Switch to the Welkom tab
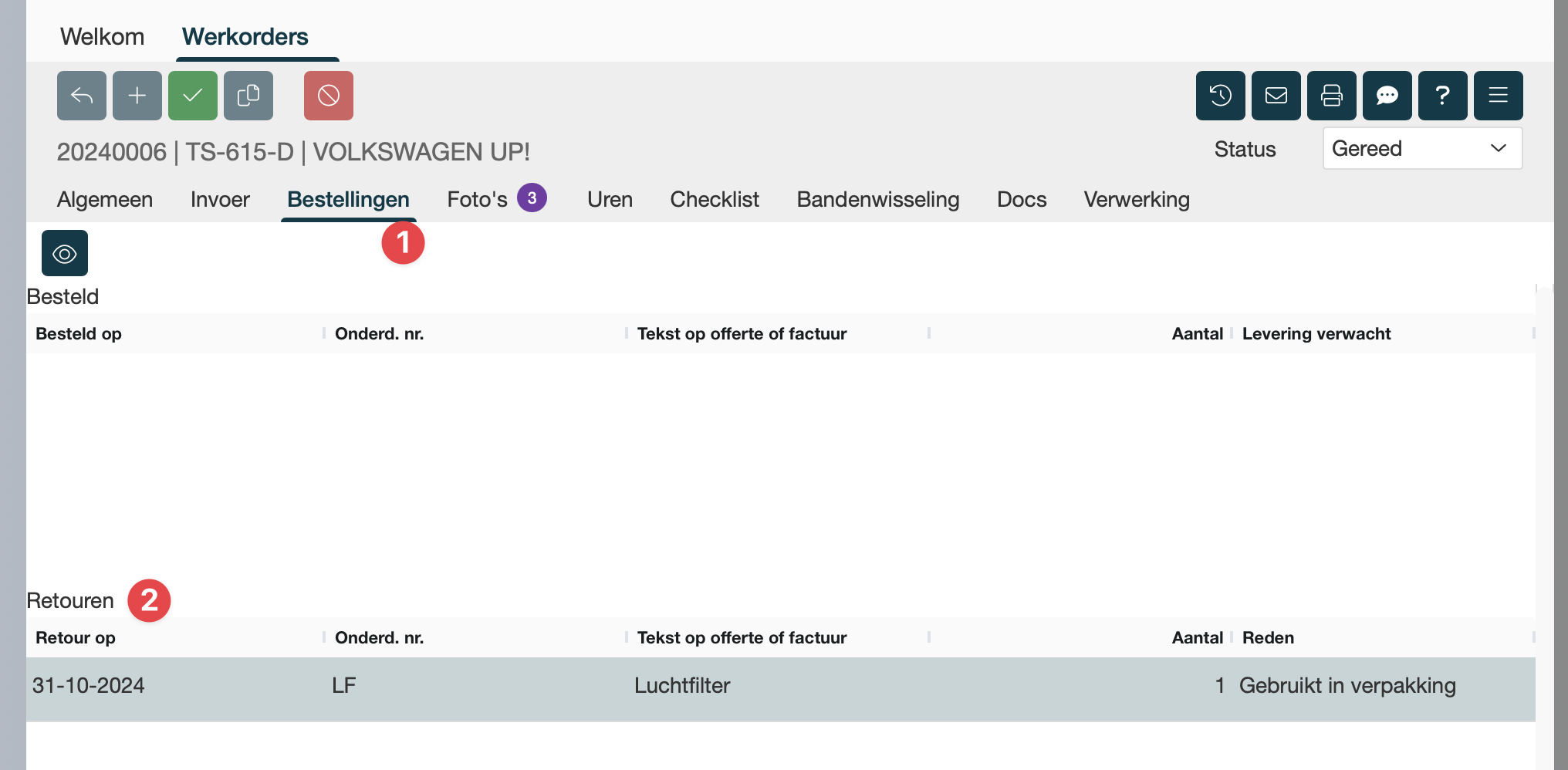Screen dimensions: 1568x770 coord(102,36)
